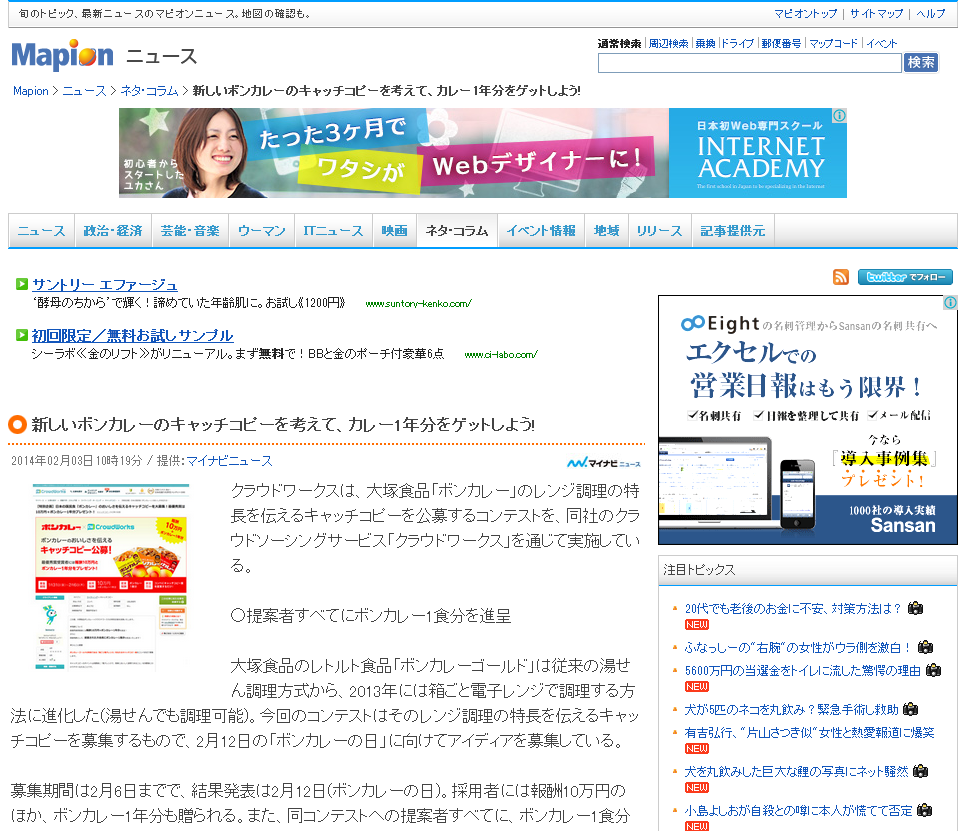Click camera icon next to 5600万円の当選金 topic
This screenshot has height=831, width=968.
pyautogui.click(x=933, y=670)
